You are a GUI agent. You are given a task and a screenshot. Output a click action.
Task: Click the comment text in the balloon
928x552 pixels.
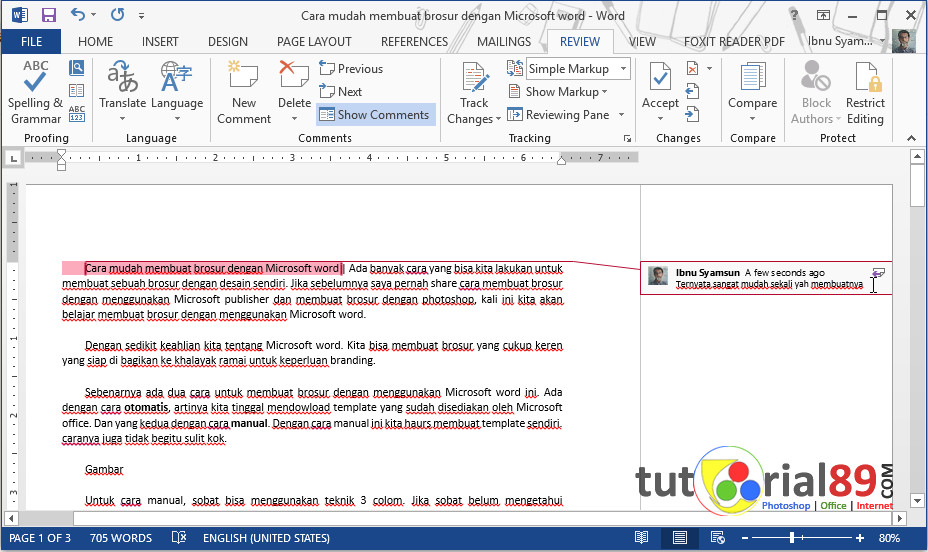(x=769, y=285)
